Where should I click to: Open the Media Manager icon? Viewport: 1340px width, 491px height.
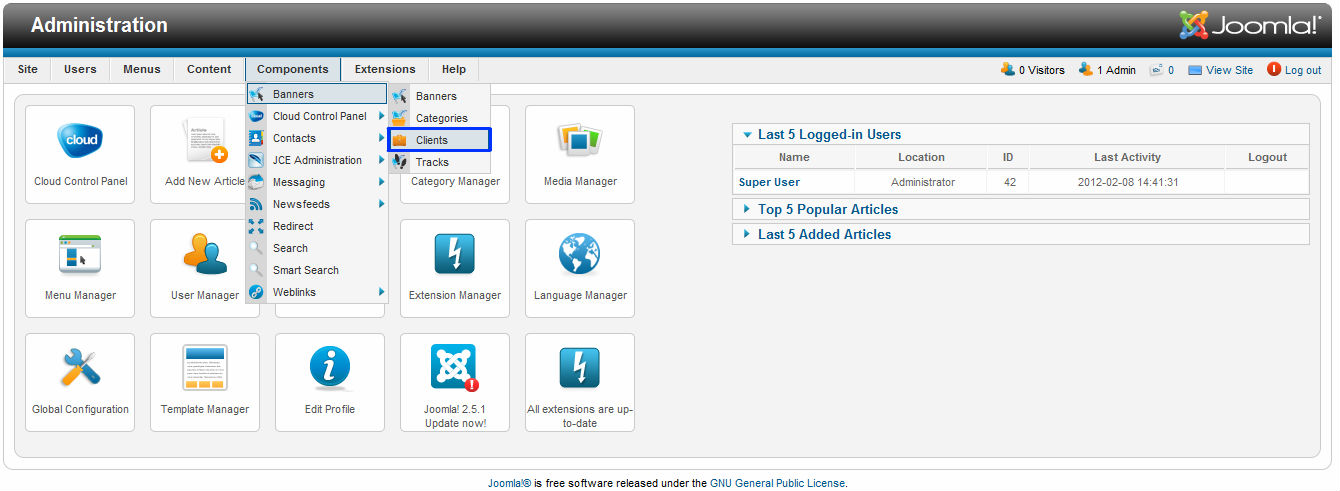pos(580,155)
